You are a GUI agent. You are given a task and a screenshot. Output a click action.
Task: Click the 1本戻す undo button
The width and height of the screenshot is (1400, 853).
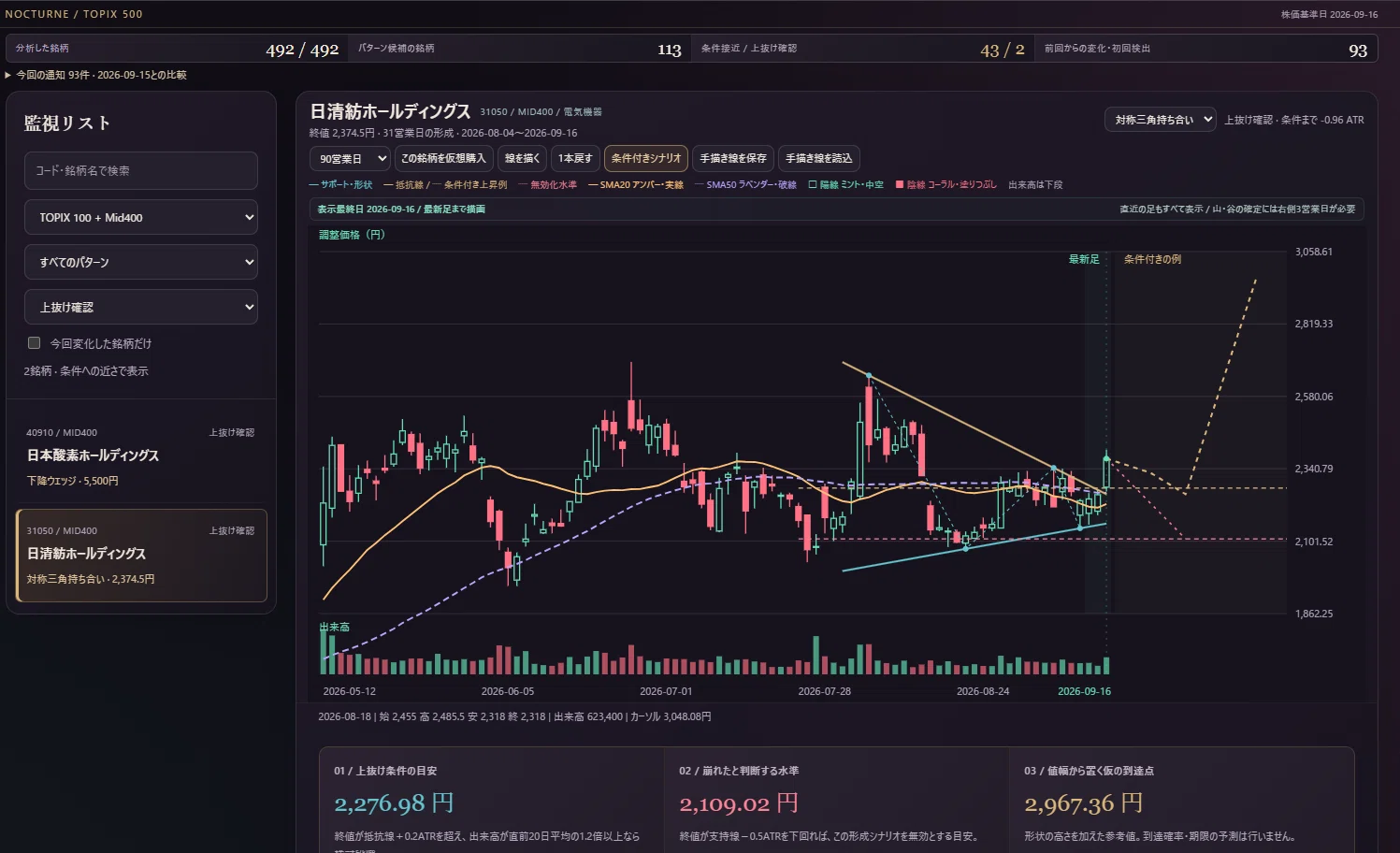point(575,159)
